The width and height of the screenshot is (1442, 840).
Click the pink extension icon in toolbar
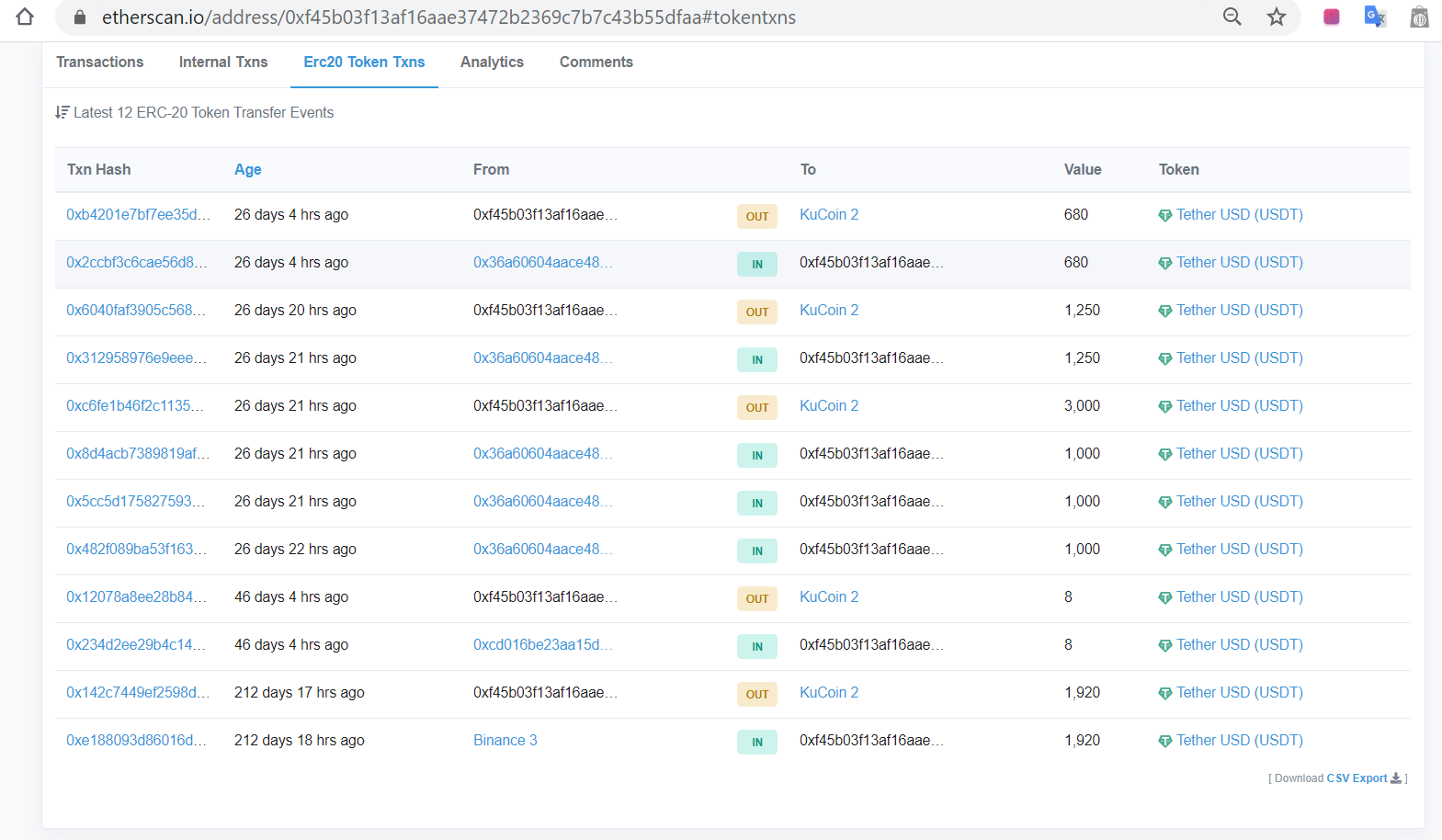point(1331,17)
